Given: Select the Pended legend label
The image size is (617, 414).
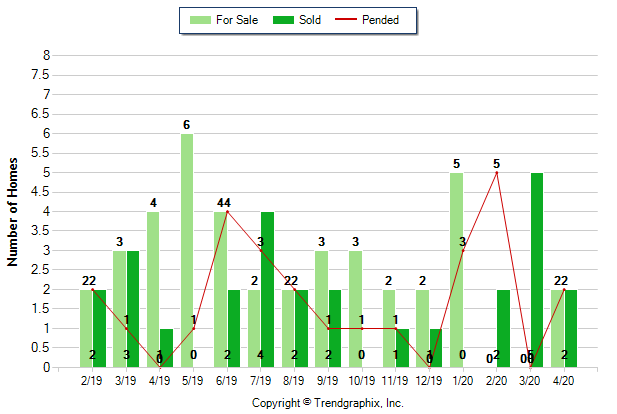Looking at the screenshot, I should click(387, 19).
